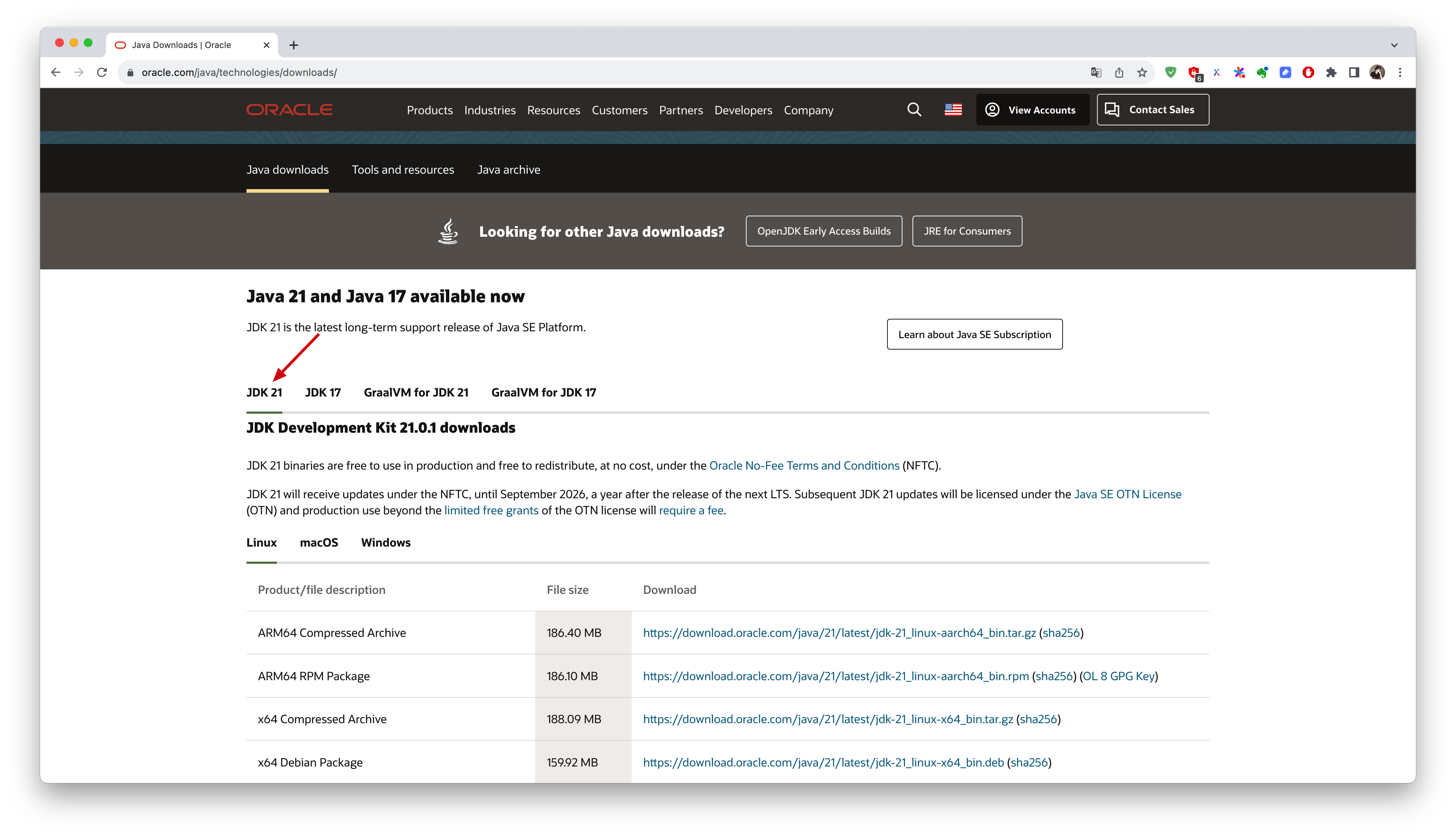Click the browser back arrow
The image size is (1456, 836).
point(56,72)
